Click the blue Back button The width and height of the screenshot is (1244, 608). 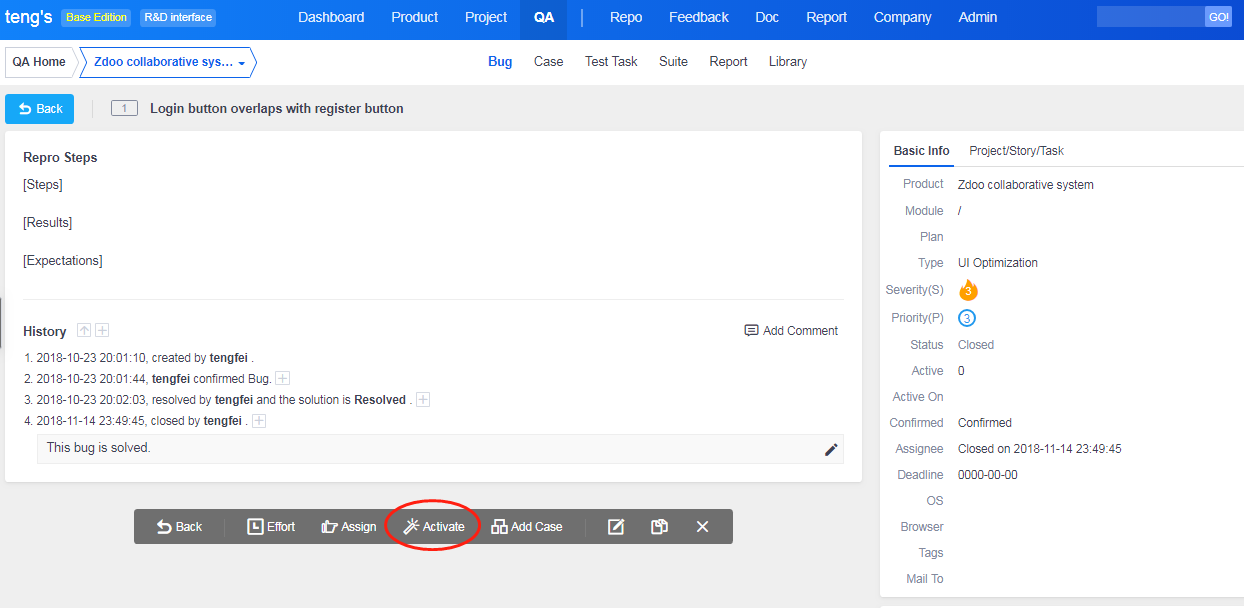pos(40,109)
